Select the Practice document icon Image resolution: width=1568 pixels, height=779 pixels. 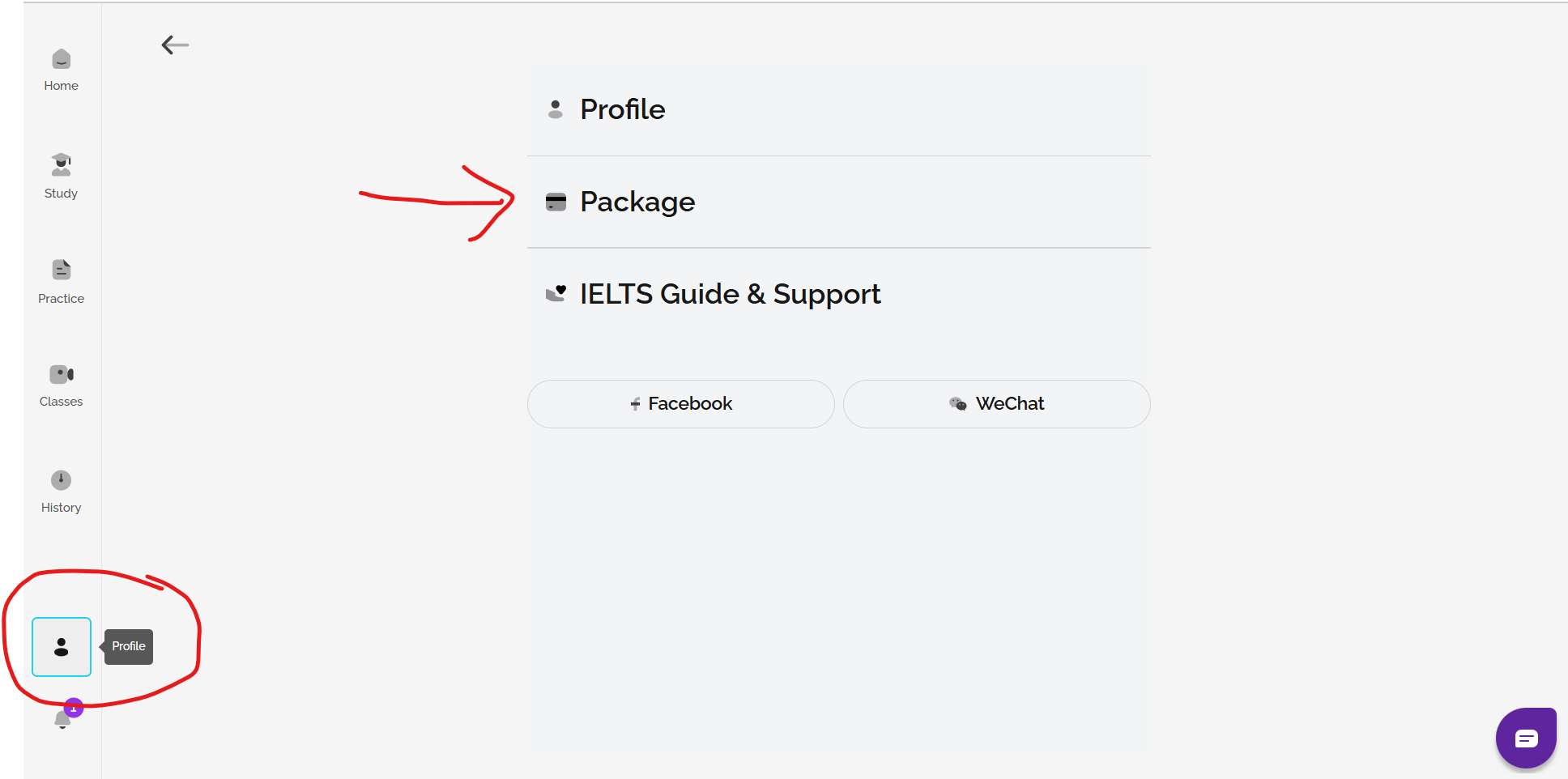[x=61, y=270]
